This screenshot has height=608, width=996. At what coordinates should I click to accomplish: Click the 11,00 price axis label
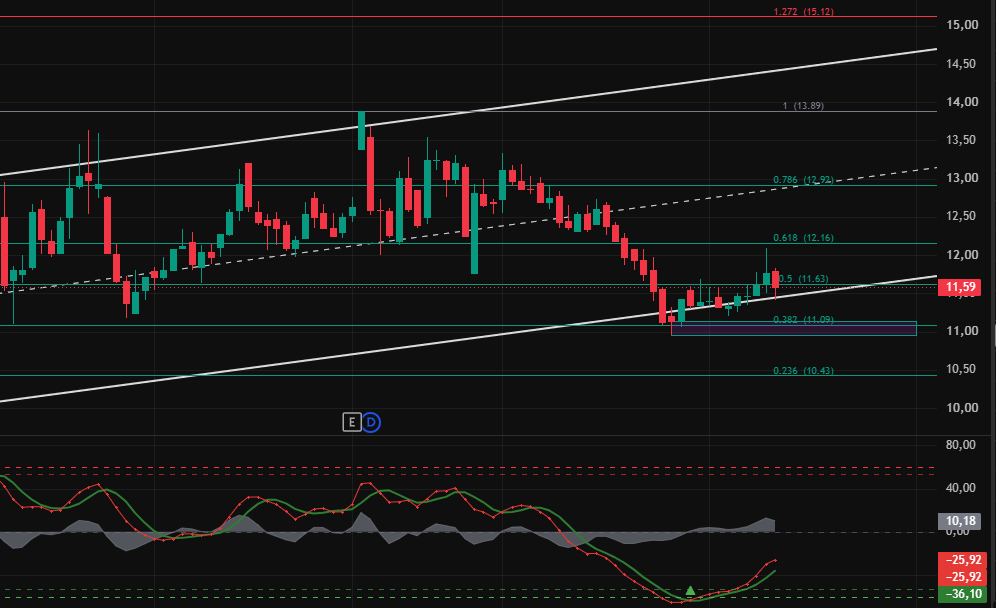[962, 331]
